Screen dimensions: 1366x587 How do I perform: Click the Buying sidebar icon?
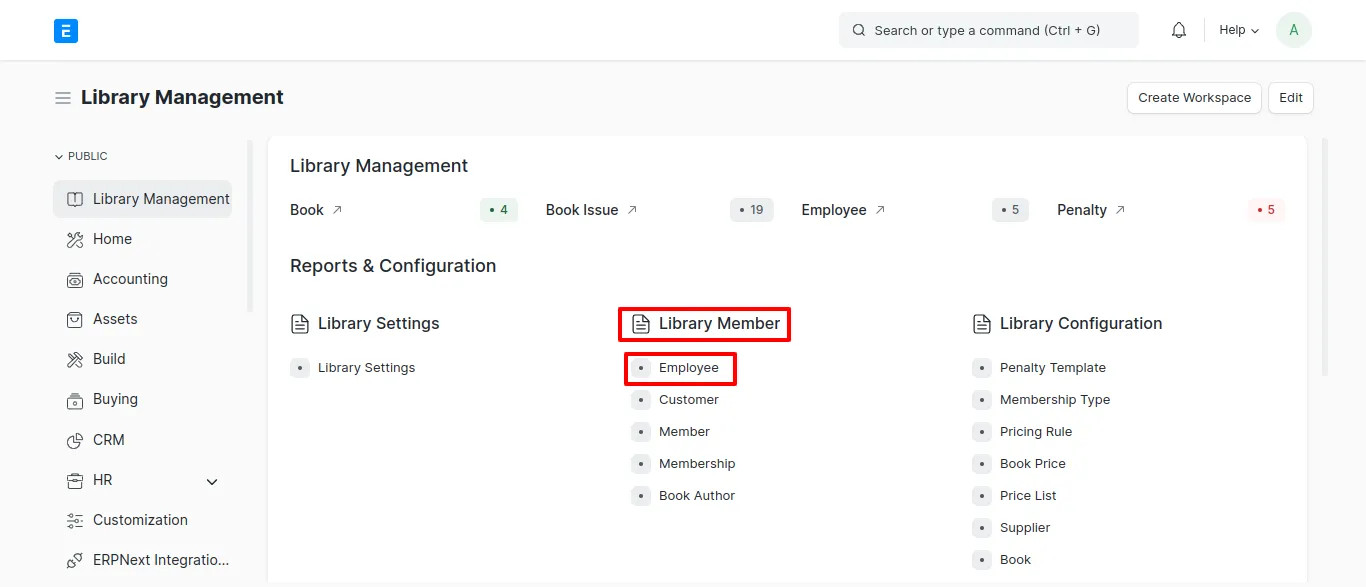75,400
